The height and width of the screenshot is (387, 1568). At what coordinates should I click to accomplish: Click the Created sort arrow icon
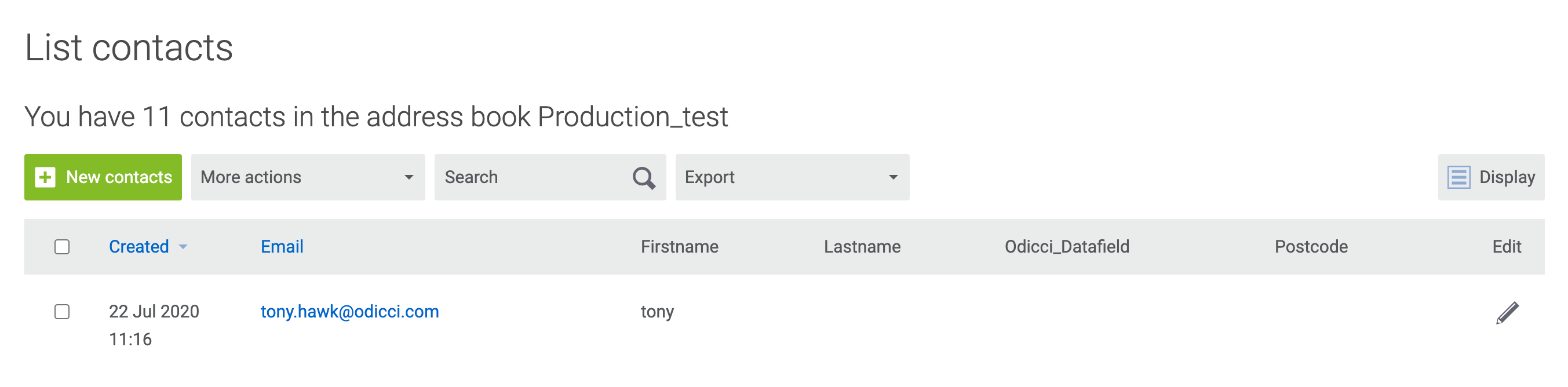pyautogui.click(x=183, y=247)
